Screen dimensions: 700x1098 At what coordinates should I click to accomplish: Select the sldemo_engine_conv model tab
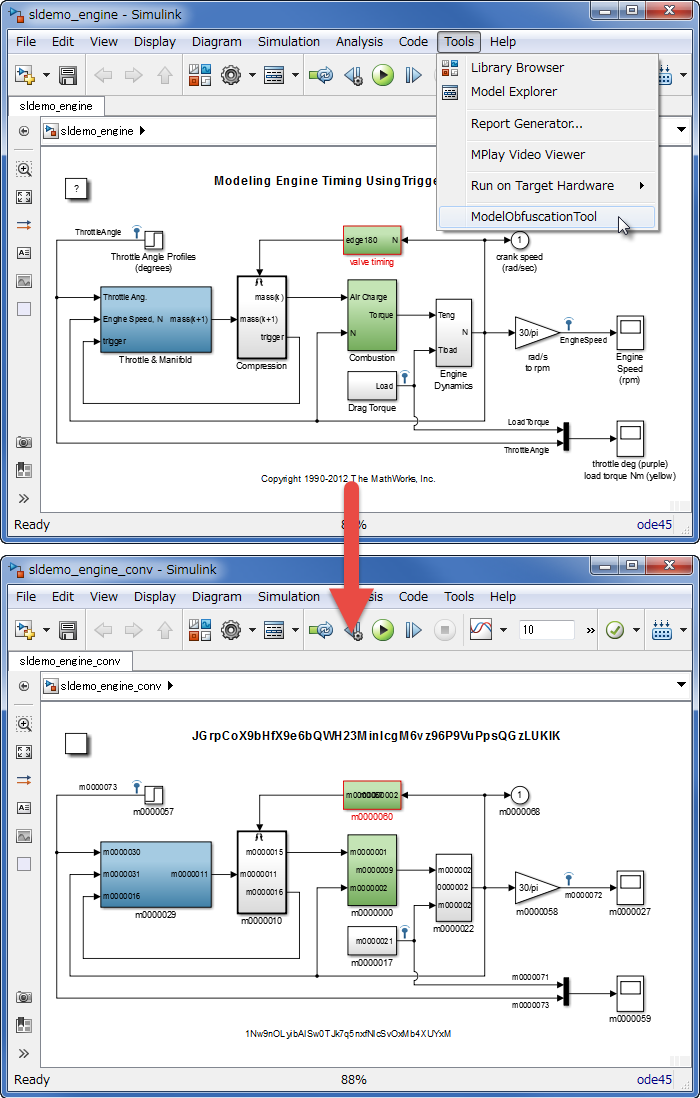point(70,662)
